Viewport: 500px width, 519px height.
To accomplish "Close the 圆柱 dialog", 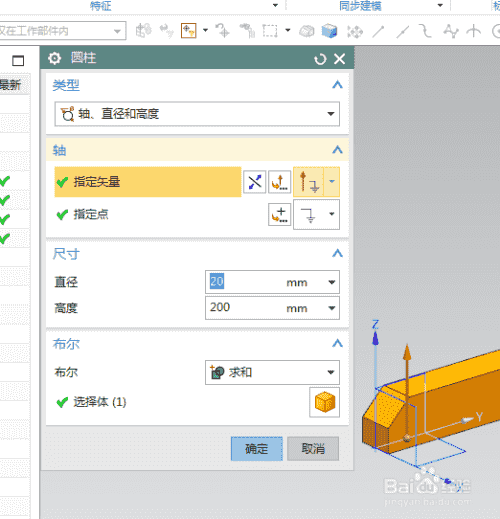I will (x=340, y=59).
